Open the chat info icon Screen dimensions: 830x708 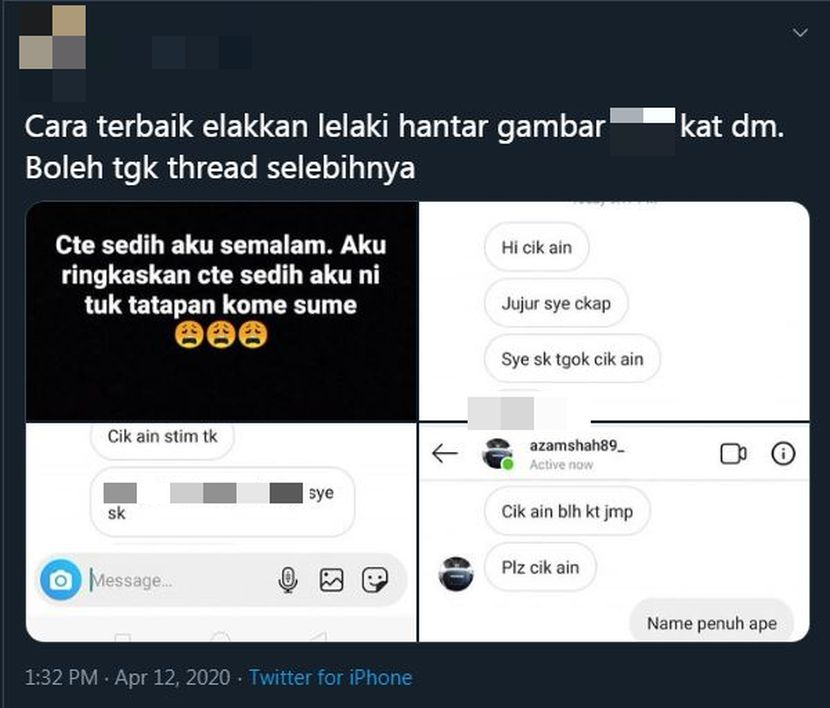783,453
